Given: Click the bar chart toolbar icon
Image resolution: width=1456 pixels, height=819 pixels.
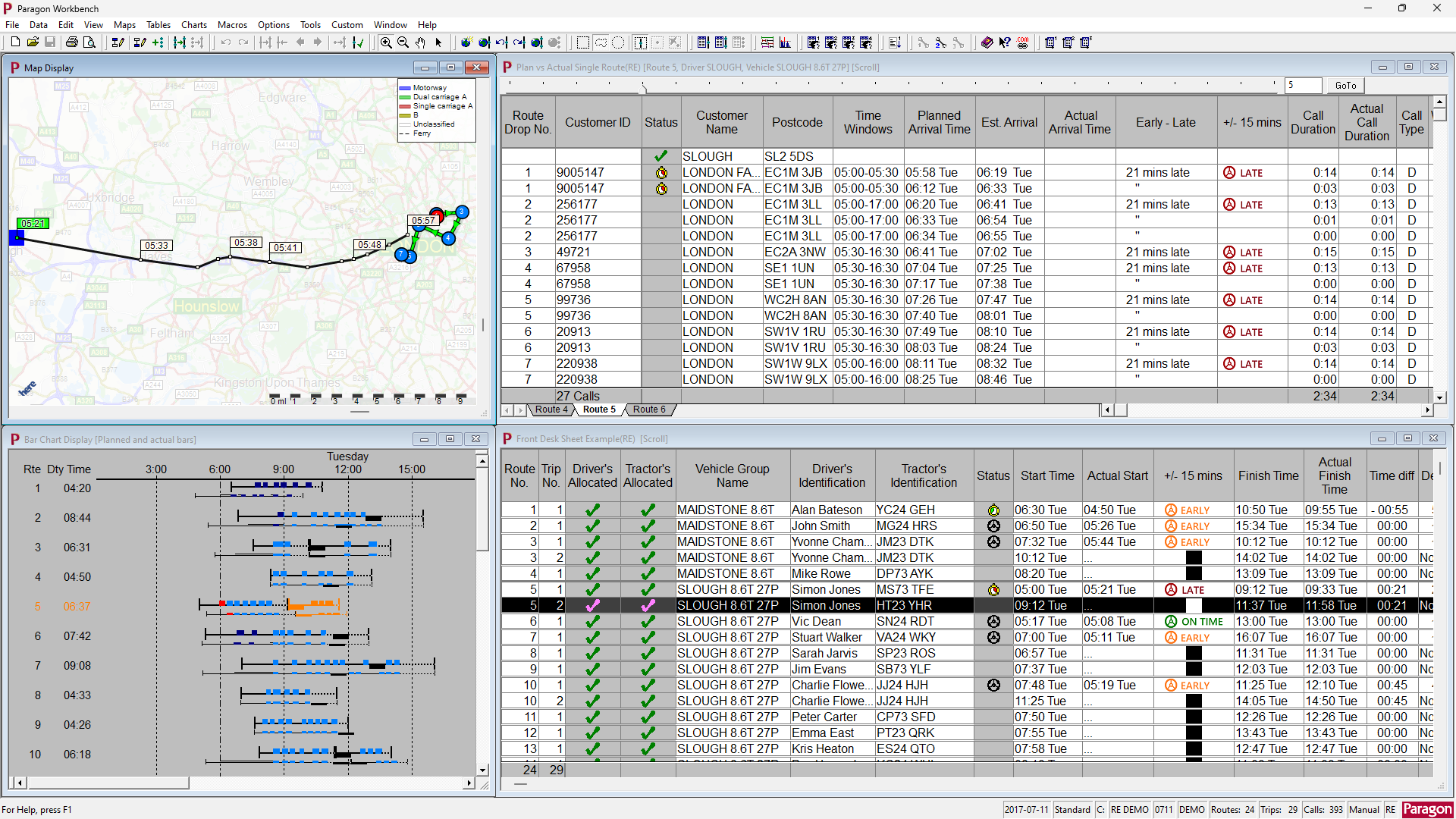Looking at the screenshot, I should pyautogui.click(x=785, y=42).
